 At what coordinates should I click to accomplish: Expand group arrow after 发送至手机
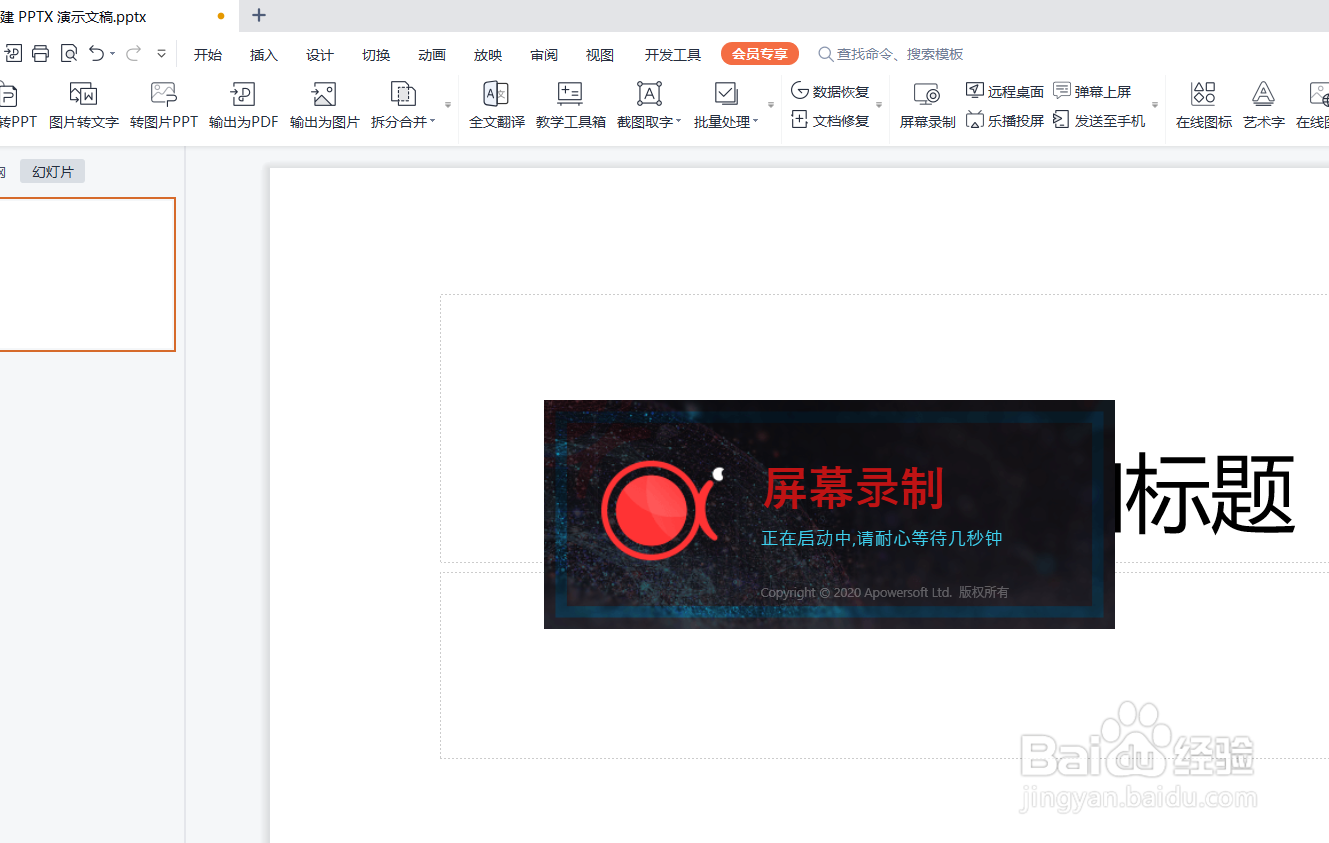click(x=1155, y=105)
